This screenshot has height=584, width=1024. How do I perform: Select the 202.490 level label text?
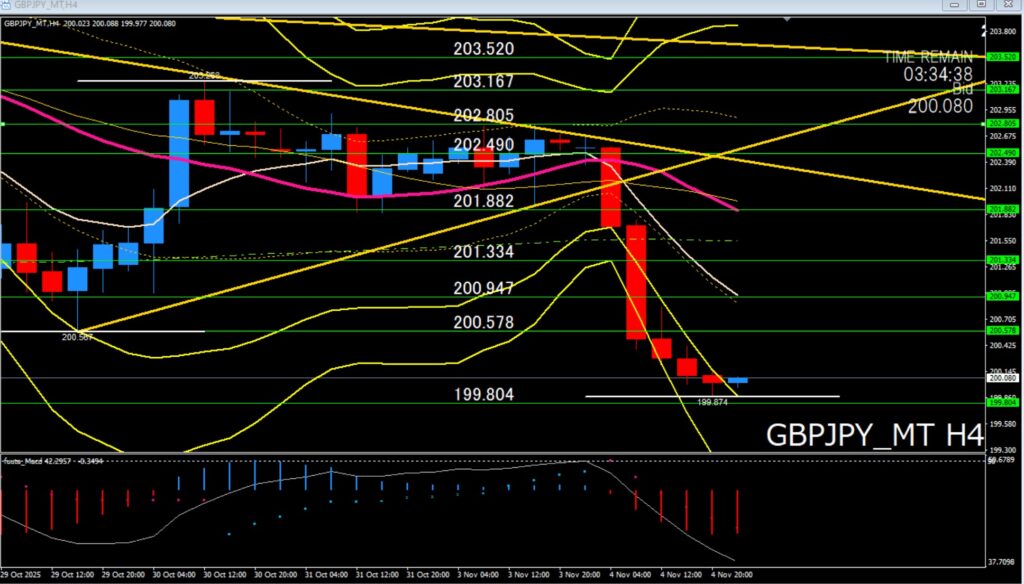[x=483, y=145]
